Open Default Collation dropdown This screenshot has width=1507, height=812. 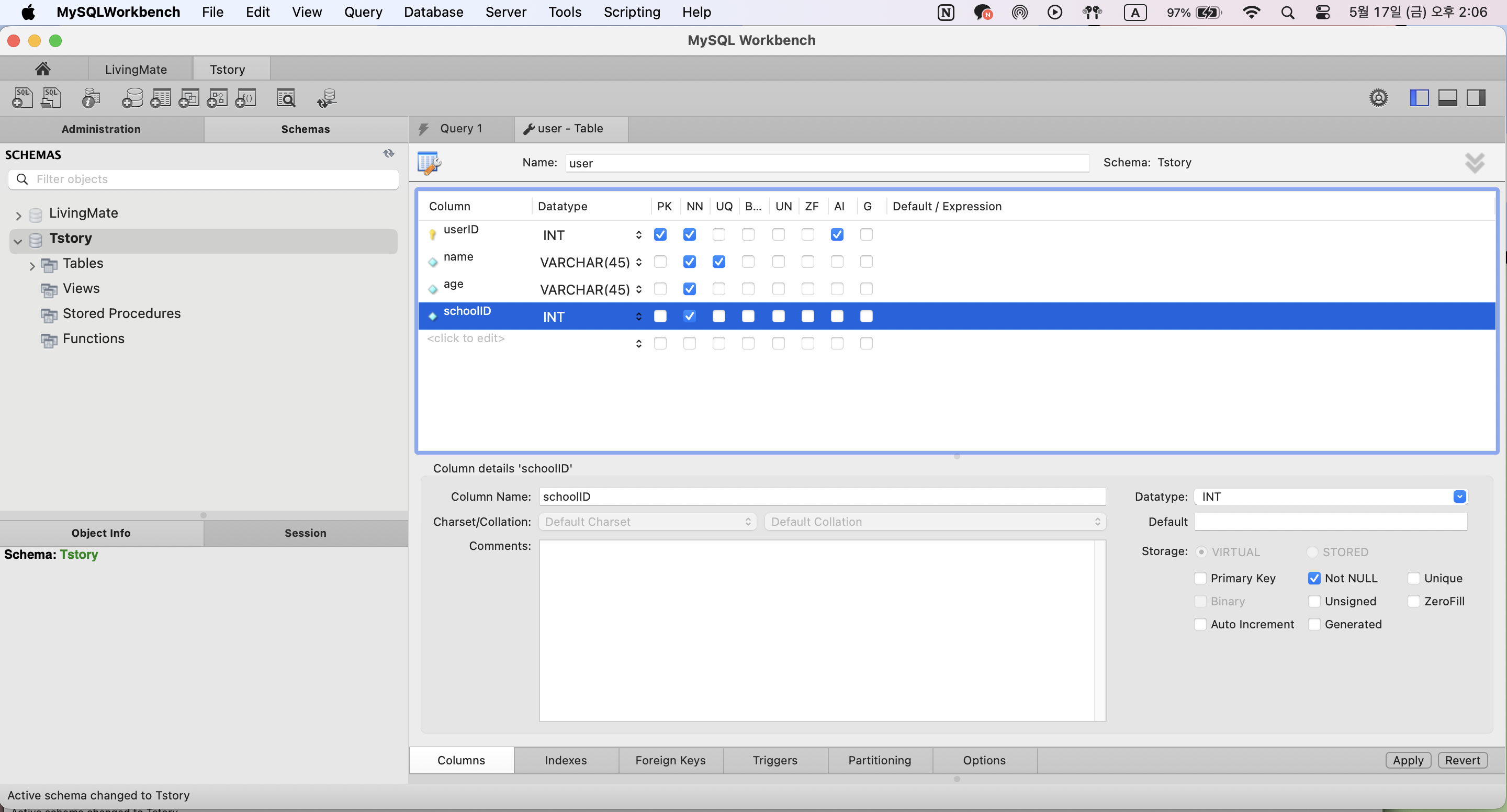(935, 522)
